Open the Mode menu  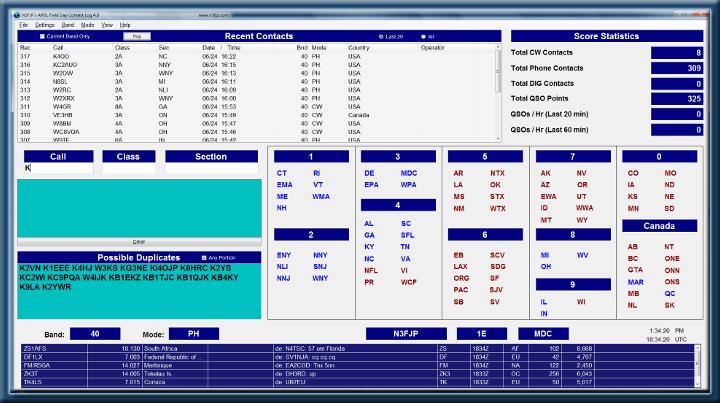pos(87,25)
